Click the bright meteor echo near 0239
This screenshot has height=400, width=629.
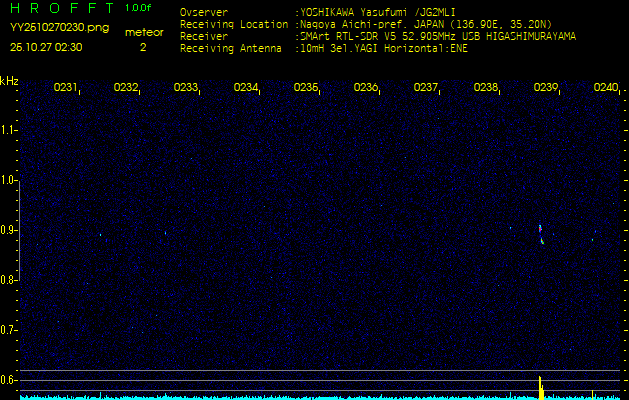pos(541,234)
